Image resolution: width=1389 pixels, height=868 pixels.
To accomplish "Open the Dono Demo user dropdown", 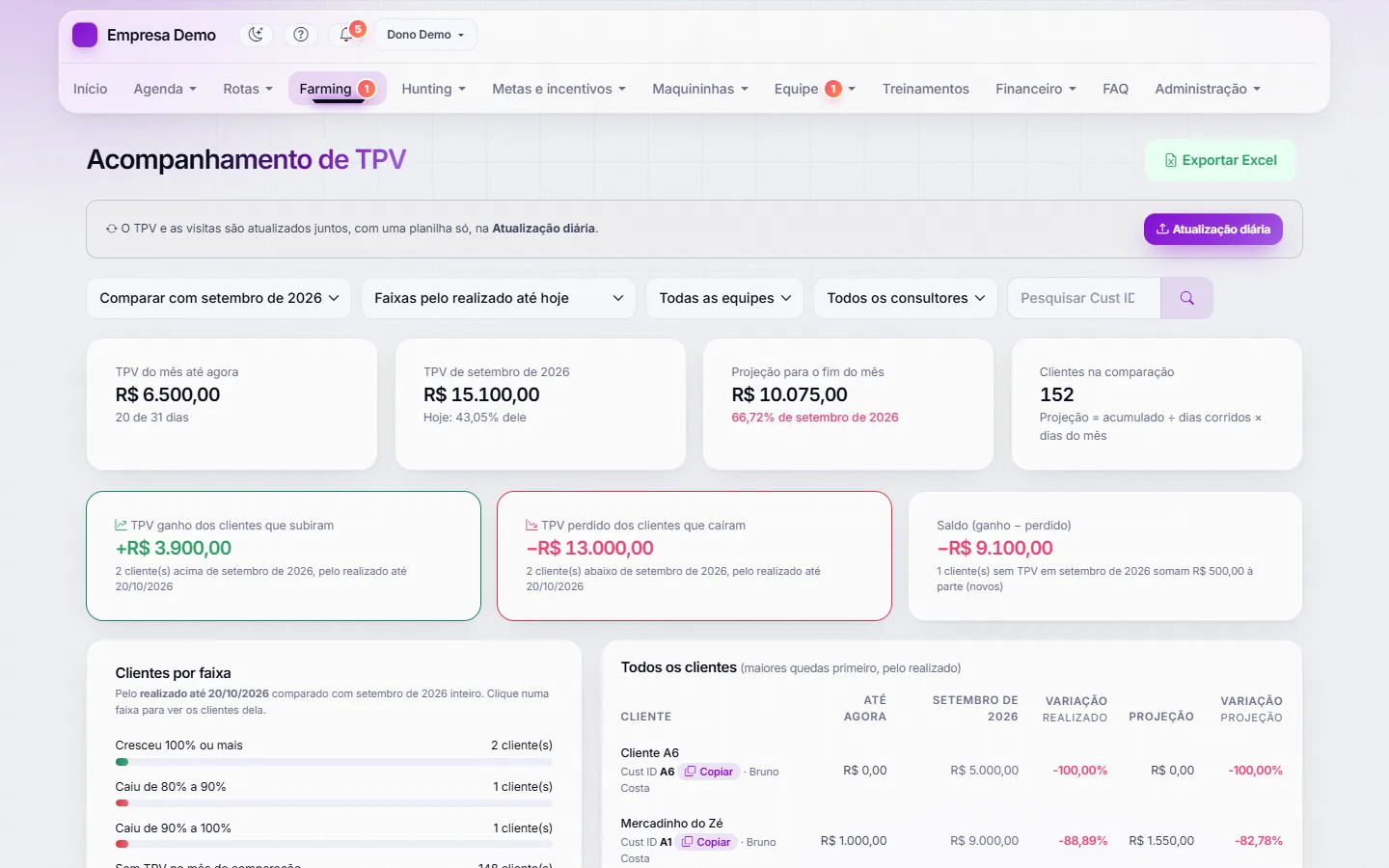I will (425, 35).
